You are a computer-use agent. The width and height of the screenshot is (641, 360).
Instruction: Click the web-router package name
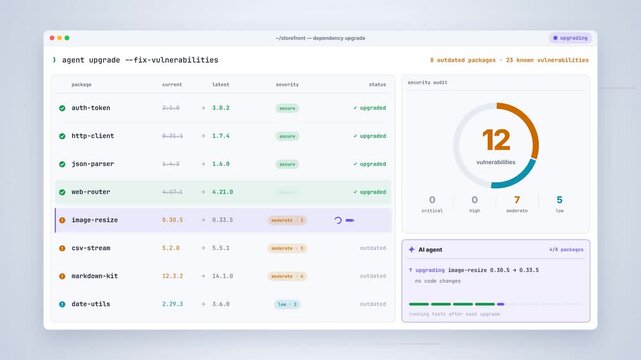[x=91, y=192]
